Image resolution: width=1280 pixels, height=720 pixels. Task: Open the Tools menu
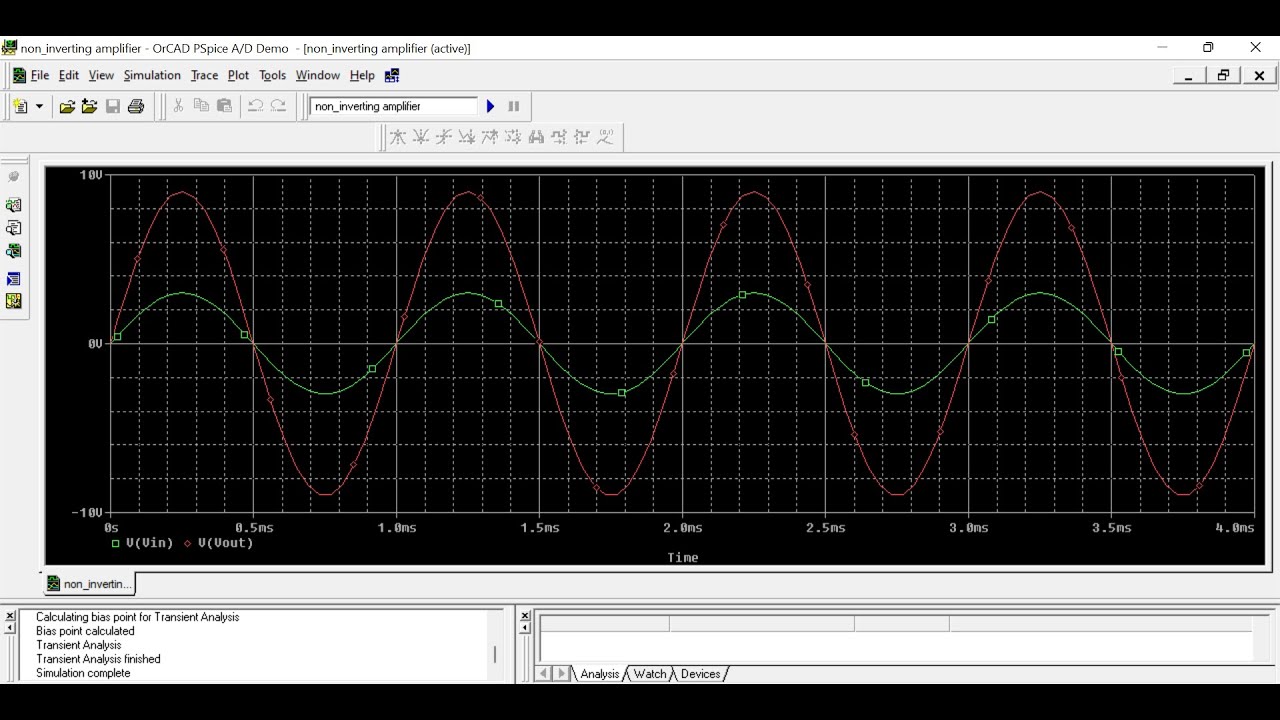tap(272, 75)
